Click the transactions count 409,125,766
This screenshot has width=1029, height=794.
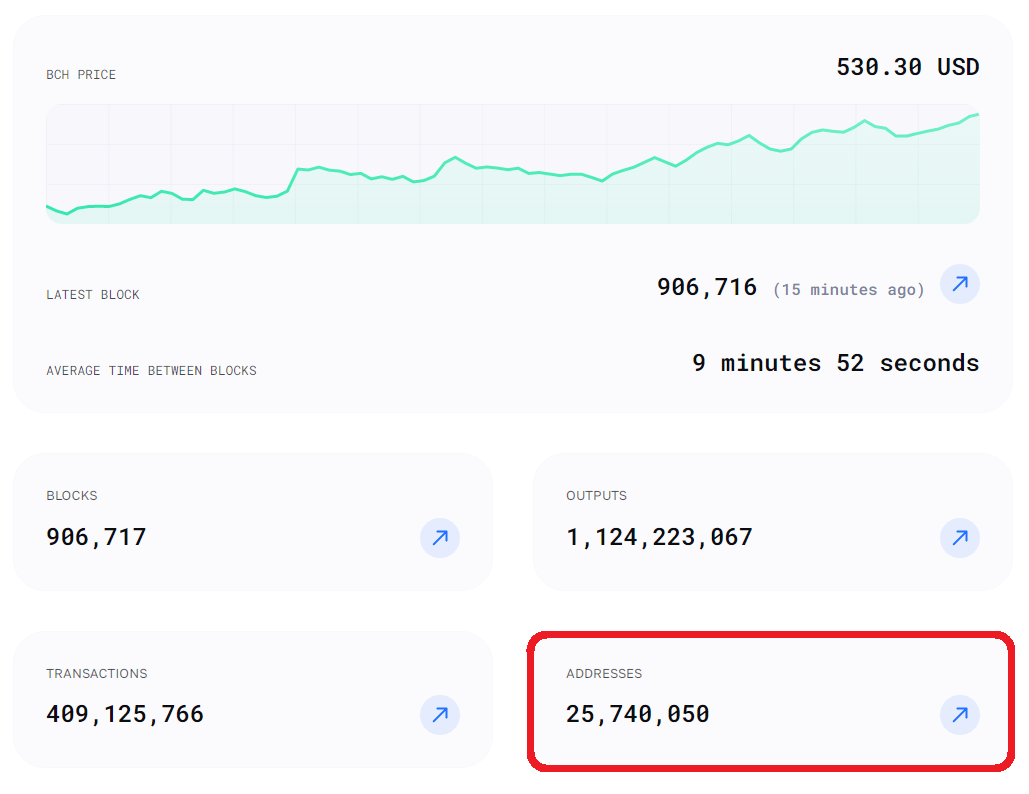125,715
